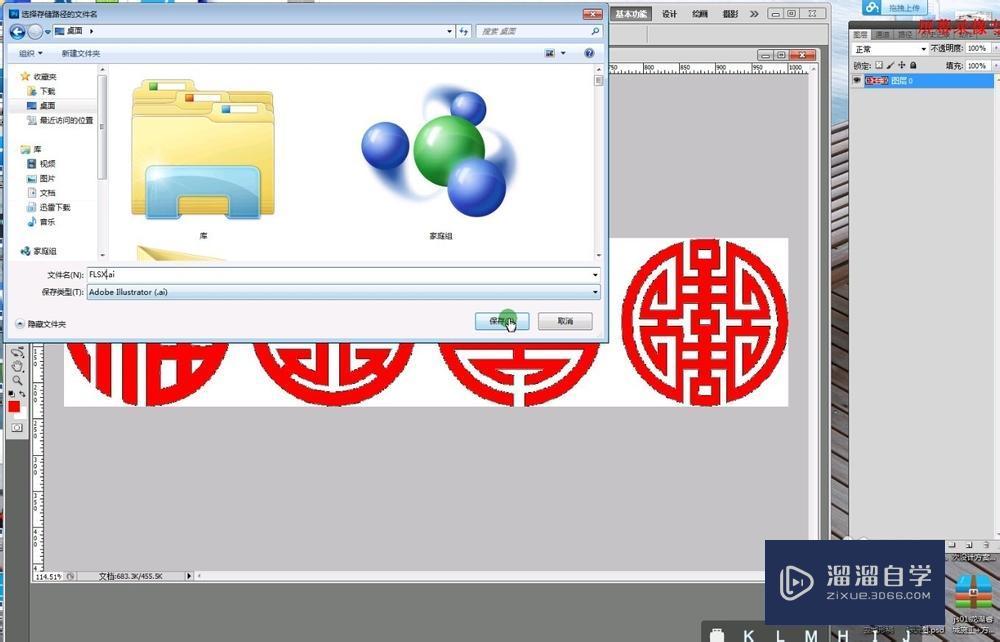Image resolution: width=1000 pixels, height=642 pixels.
Task: Select the Hand tool in Photoshop toolbox
Action: point(17,365)
